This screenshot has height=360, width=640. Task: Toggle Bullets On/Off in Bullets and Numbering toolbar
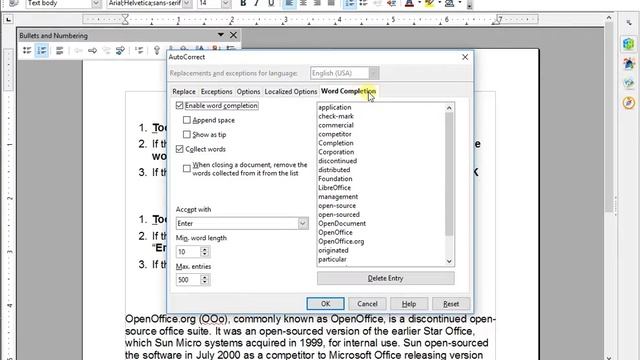[27, 51]
